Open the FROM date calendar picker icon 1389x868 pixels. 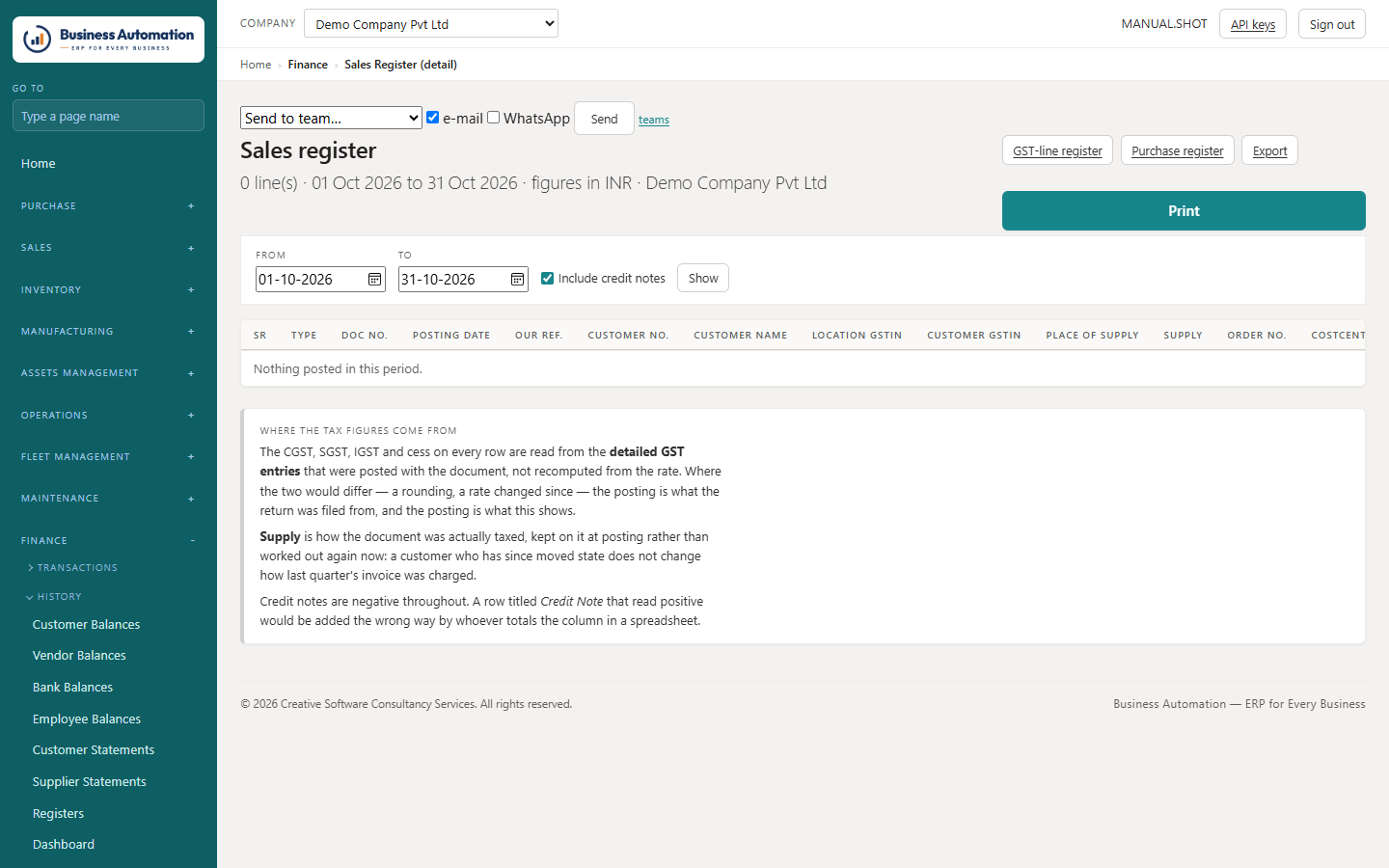pos(374,280)
